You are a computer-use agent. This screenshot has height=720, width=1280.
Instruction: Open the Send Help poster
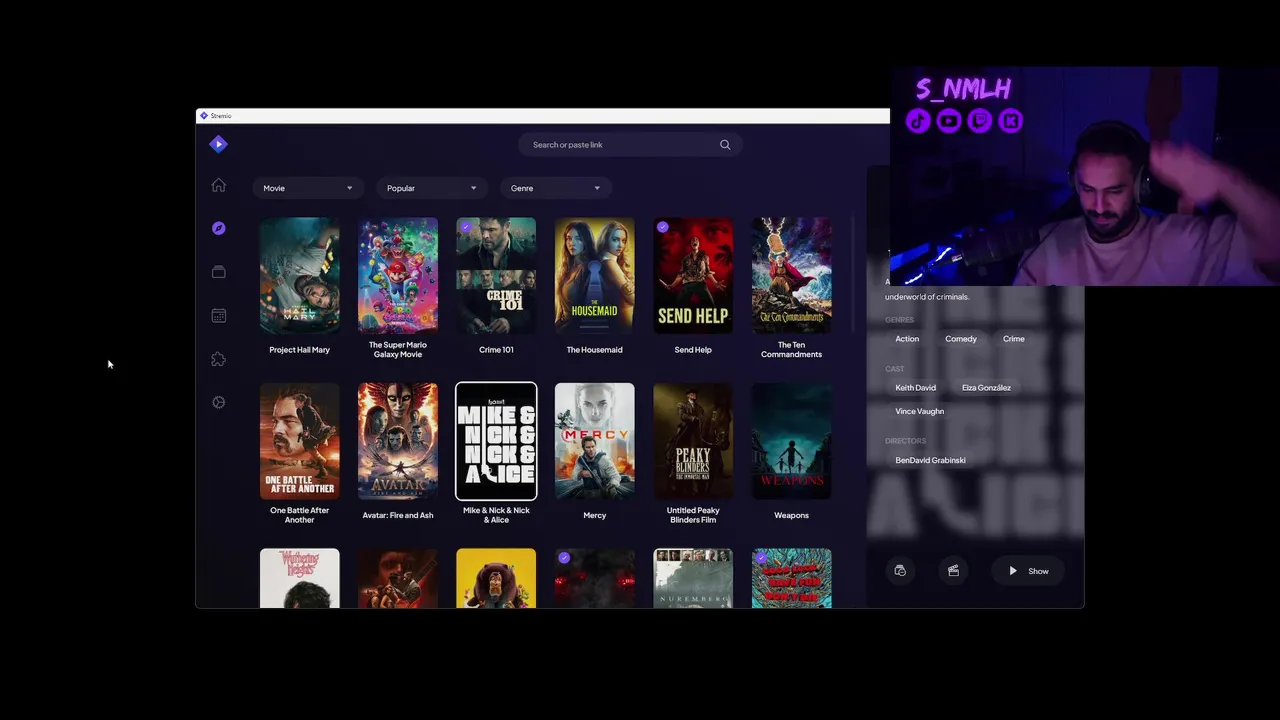693,276
